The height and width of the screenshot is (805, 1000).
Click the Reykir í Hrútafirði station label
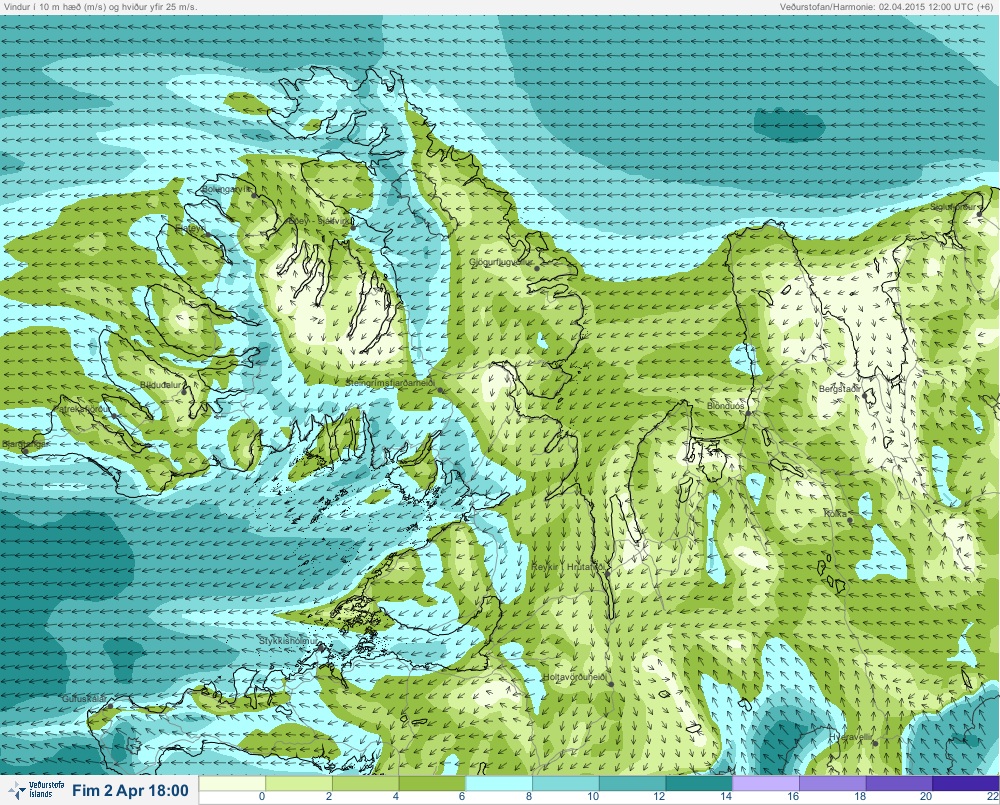[x=568, y=566]
